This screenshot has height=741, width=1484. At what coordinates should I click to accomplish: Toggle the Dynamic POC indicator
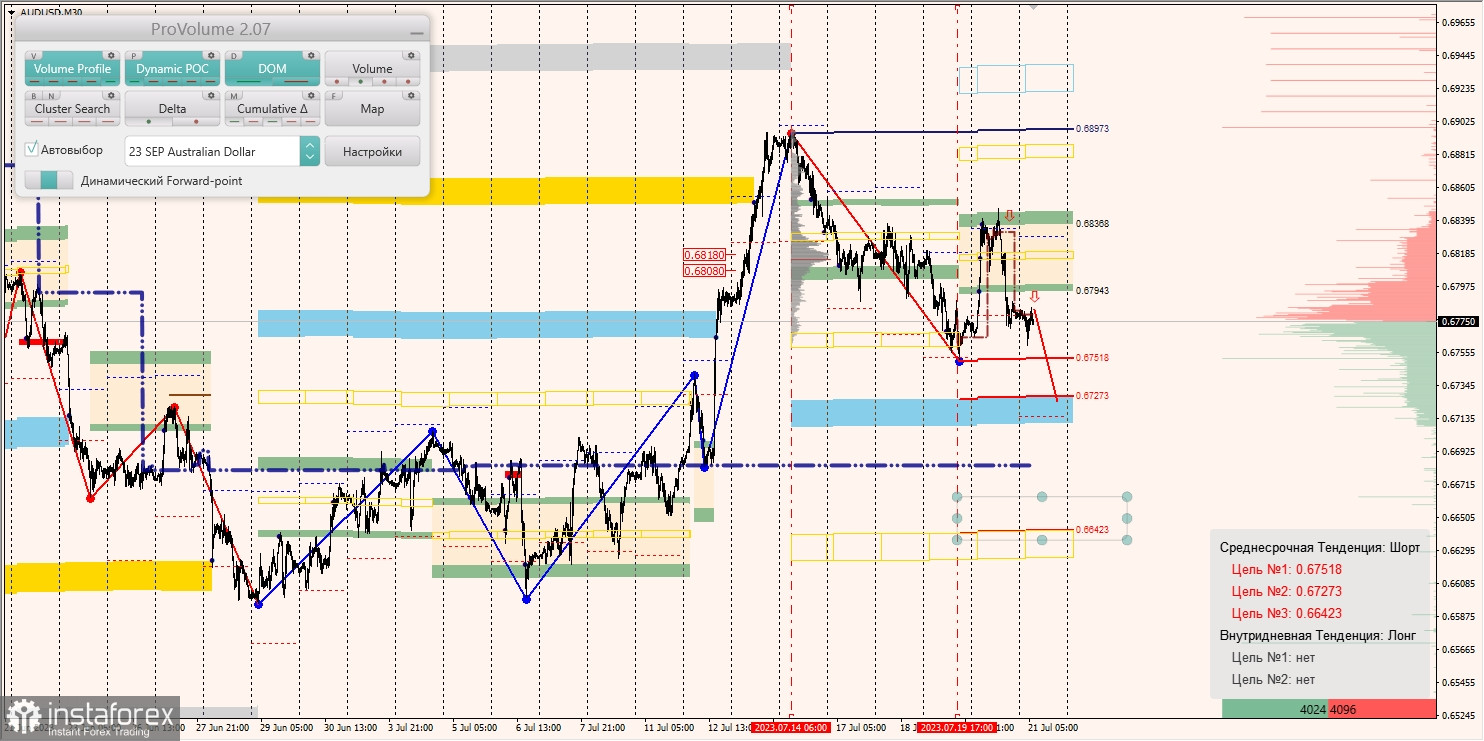pyautogui.click(x=172, y=69)
